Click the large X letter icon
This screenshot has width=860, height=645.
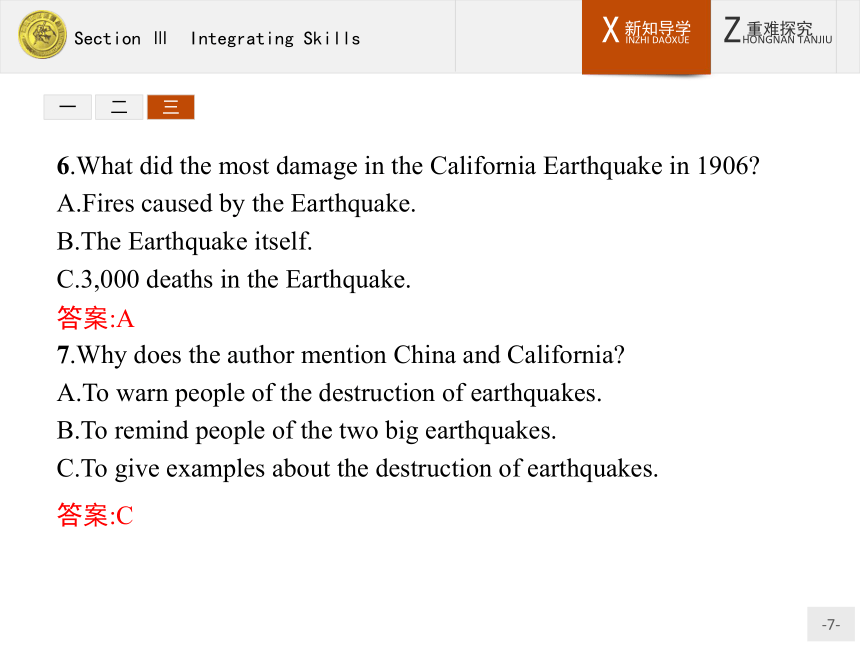(x=610, y=30)
